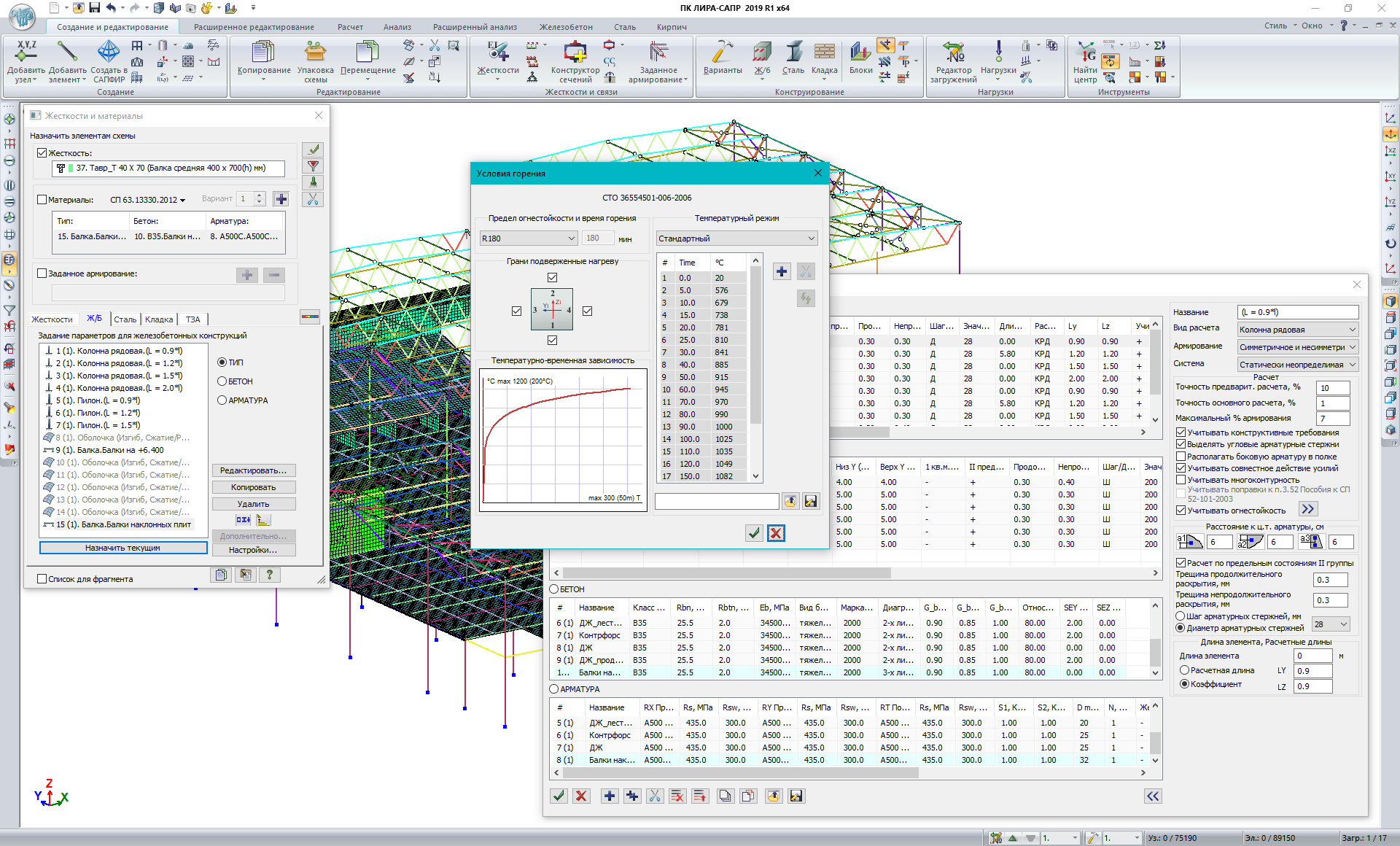Add temperature row with blue plus icon
Image resolution: width=1400 pixels, height=846 pixels.
(x=782, y=271)
